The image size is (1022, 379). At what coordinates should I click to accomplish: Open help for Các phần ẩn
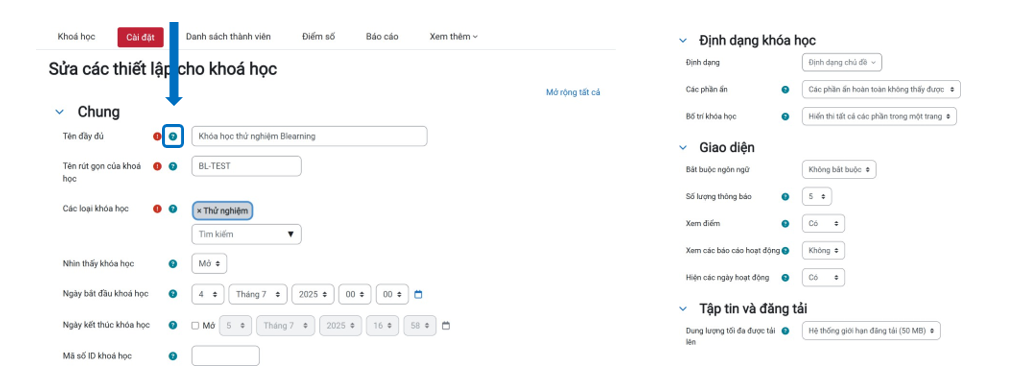[x=785, y=89]
